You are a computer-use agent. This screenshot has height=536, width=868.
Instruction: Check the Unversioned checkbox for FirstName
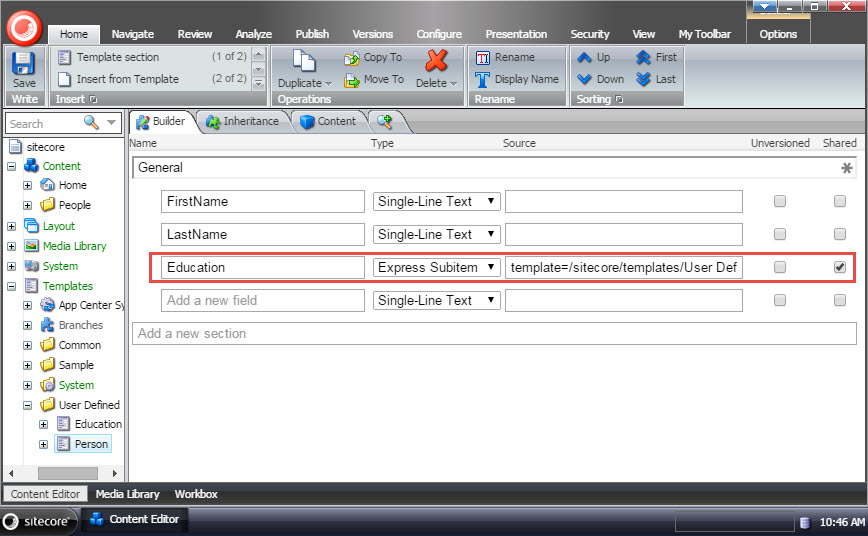pyautogui.click(x=780, y=201)
